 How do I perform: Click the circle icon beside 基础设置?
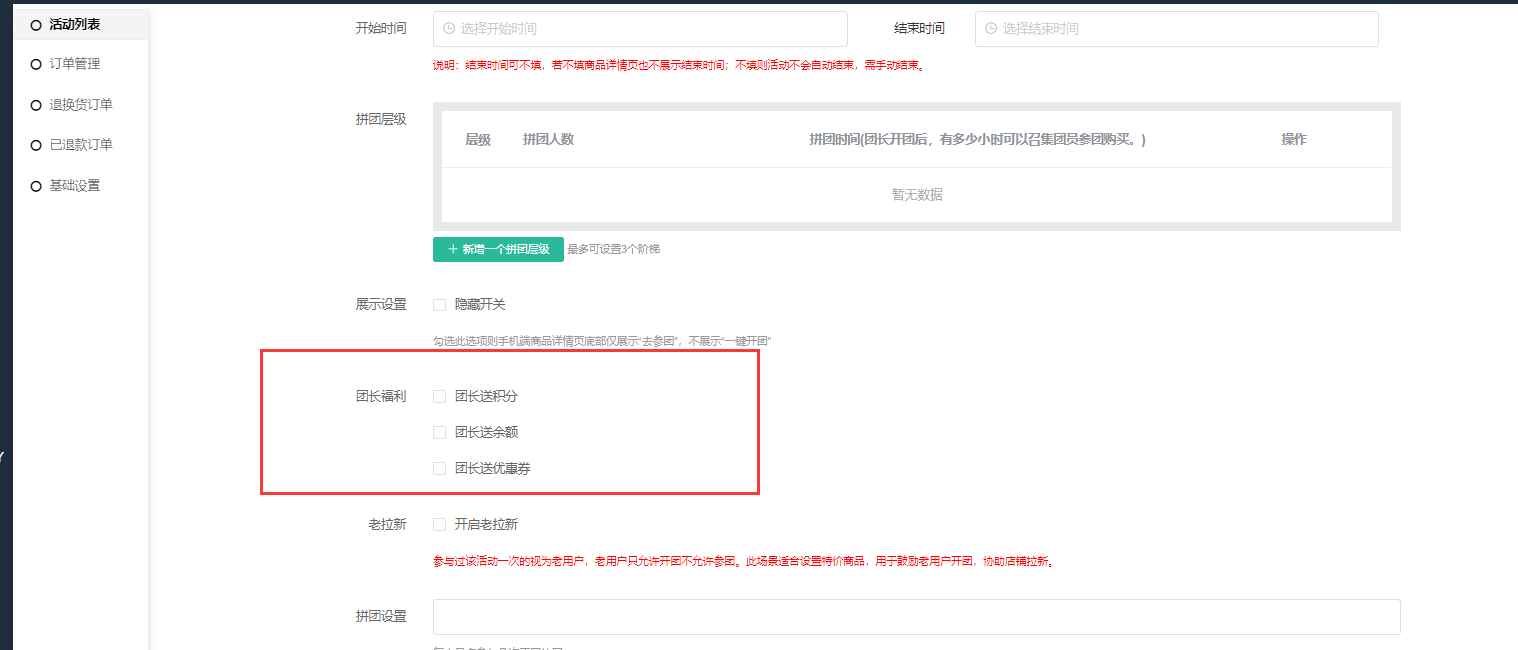click(36, 186)
